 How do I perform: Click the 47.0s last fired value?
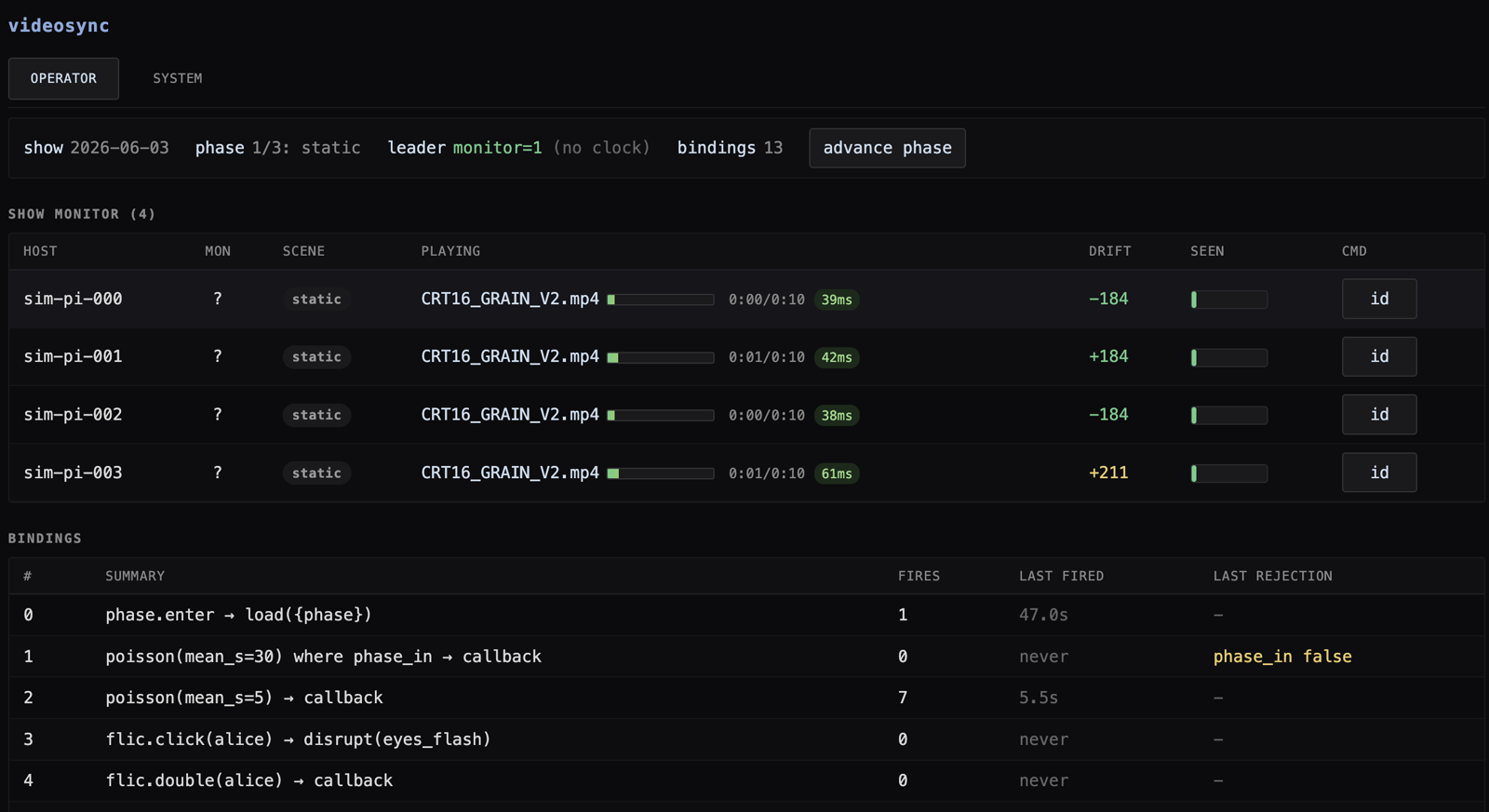pos(1043,615)
